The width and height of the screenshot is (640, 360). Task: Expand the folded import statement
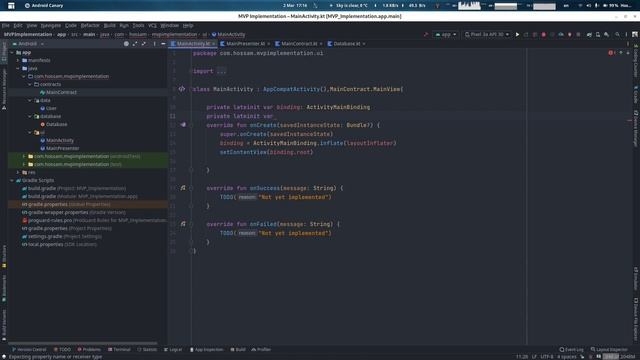pos(221,71)
